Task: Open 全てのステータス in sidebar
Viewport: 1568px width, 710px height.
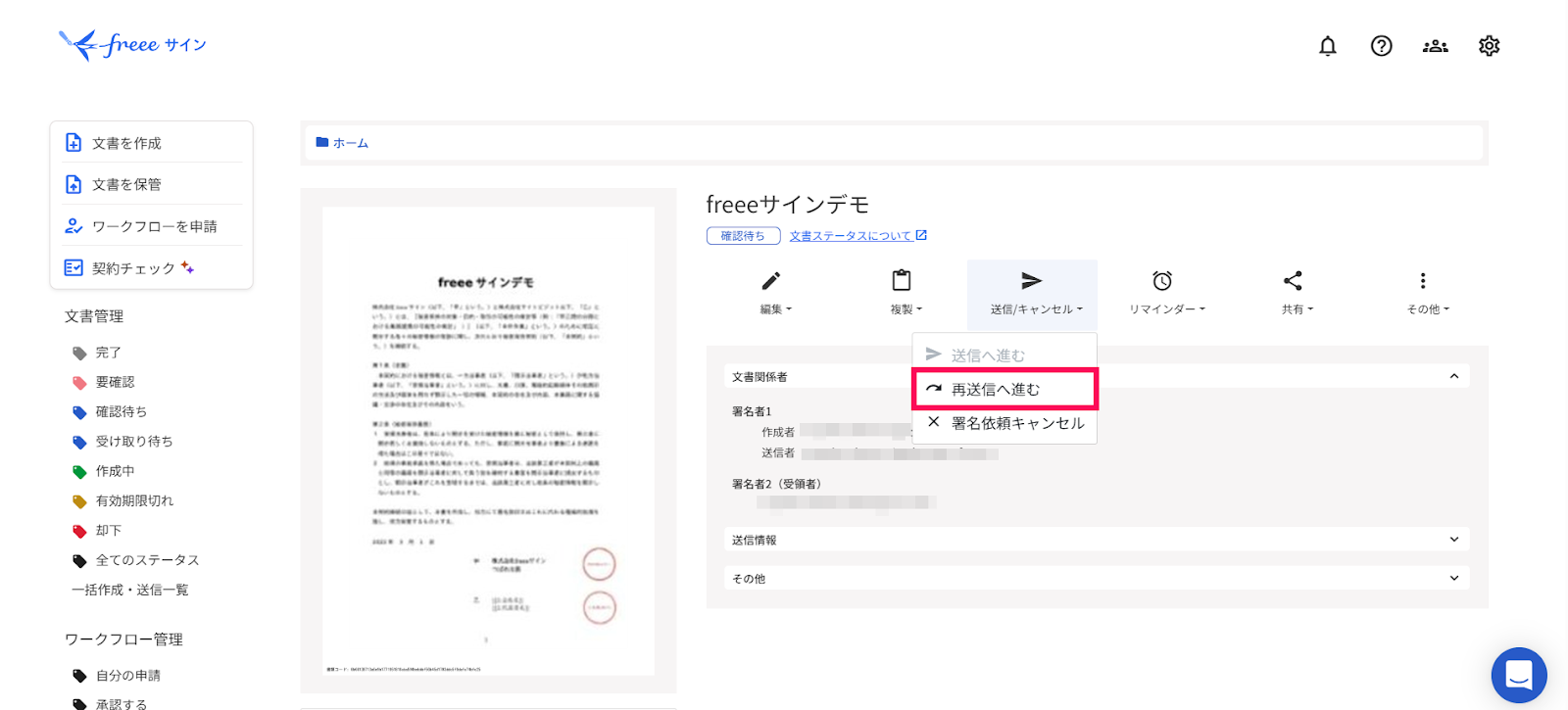Action: pyautogui.click(x=147, y=560)
